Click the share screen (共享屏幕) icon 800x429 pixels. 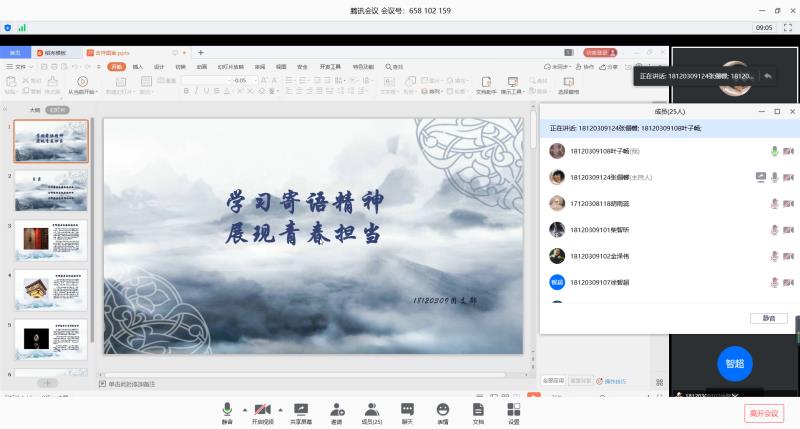pyautogui.click(x=300, y=410)
